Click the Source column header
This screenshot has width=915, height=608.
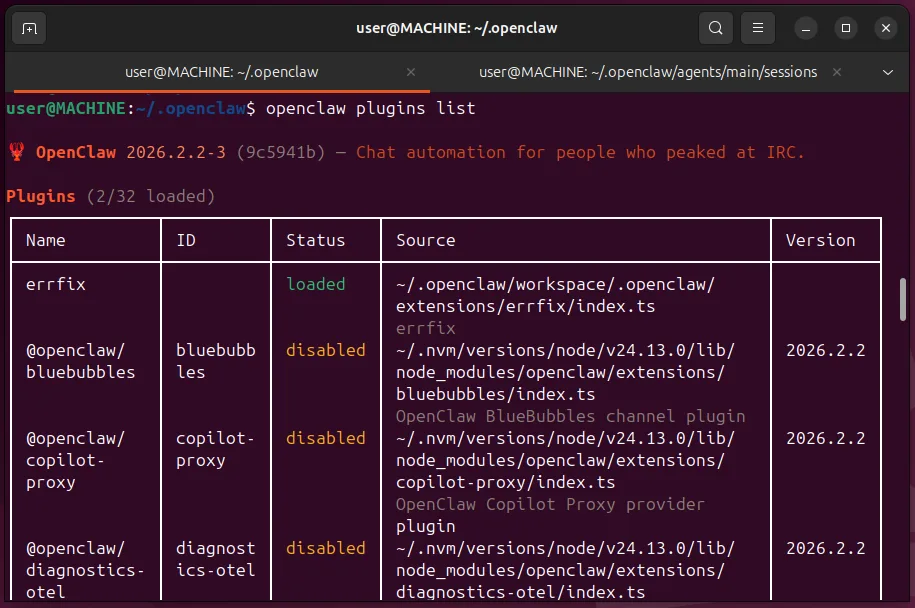tap(425, 240)
